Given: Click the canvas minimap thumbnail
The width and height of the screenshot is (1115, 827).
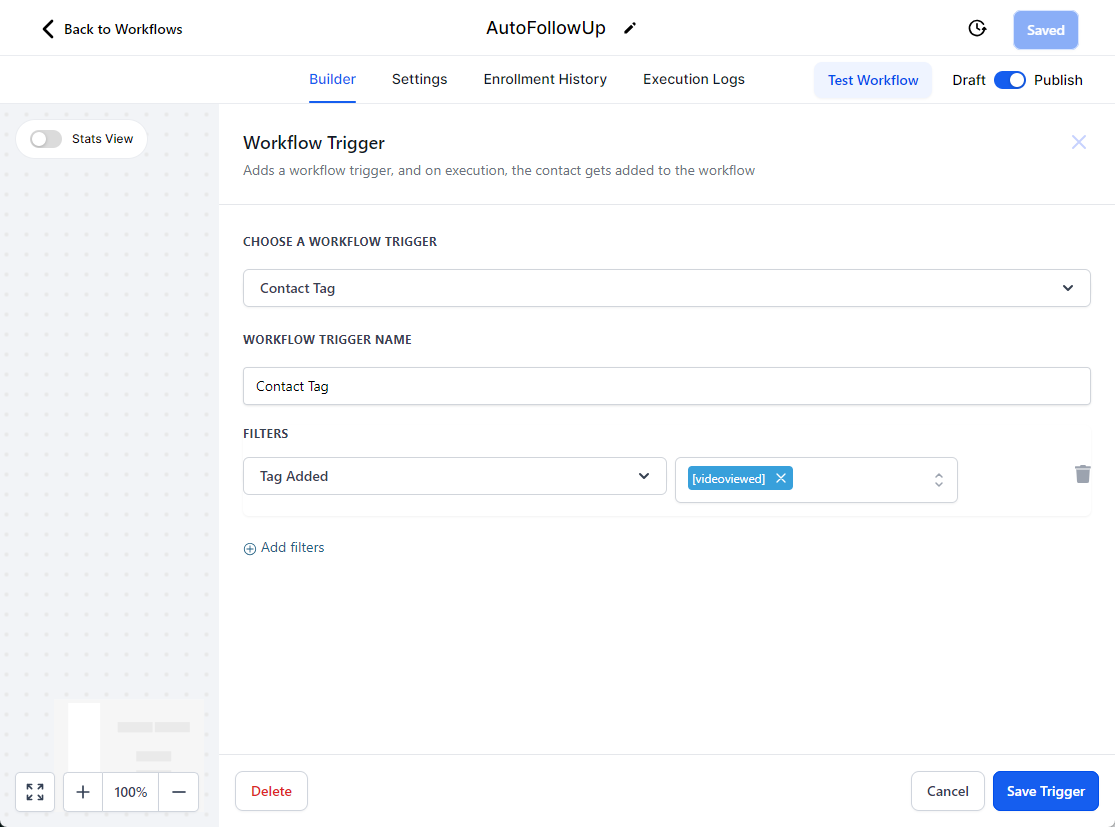Looking at the screenshot, I should [x=129, y=735].
